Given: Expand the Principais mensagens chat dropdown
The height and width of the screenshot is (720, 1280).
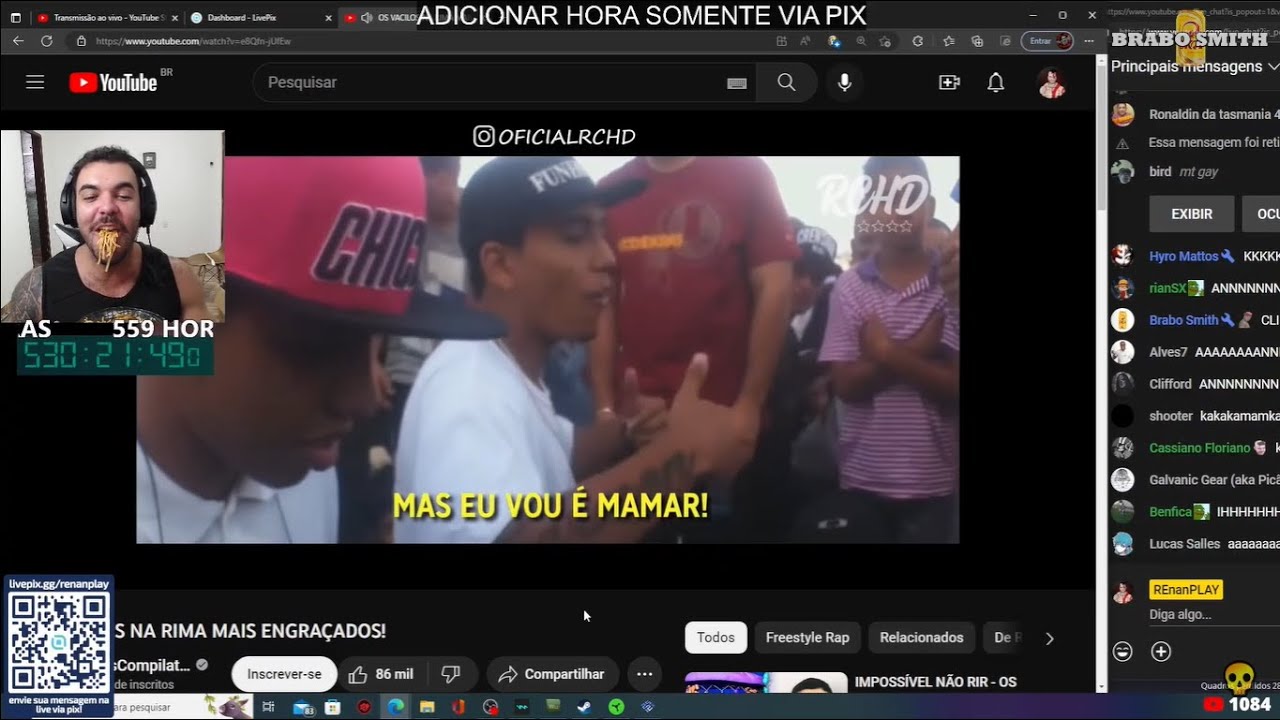Looking at the screenshot, I should [x=1194, y=66].
